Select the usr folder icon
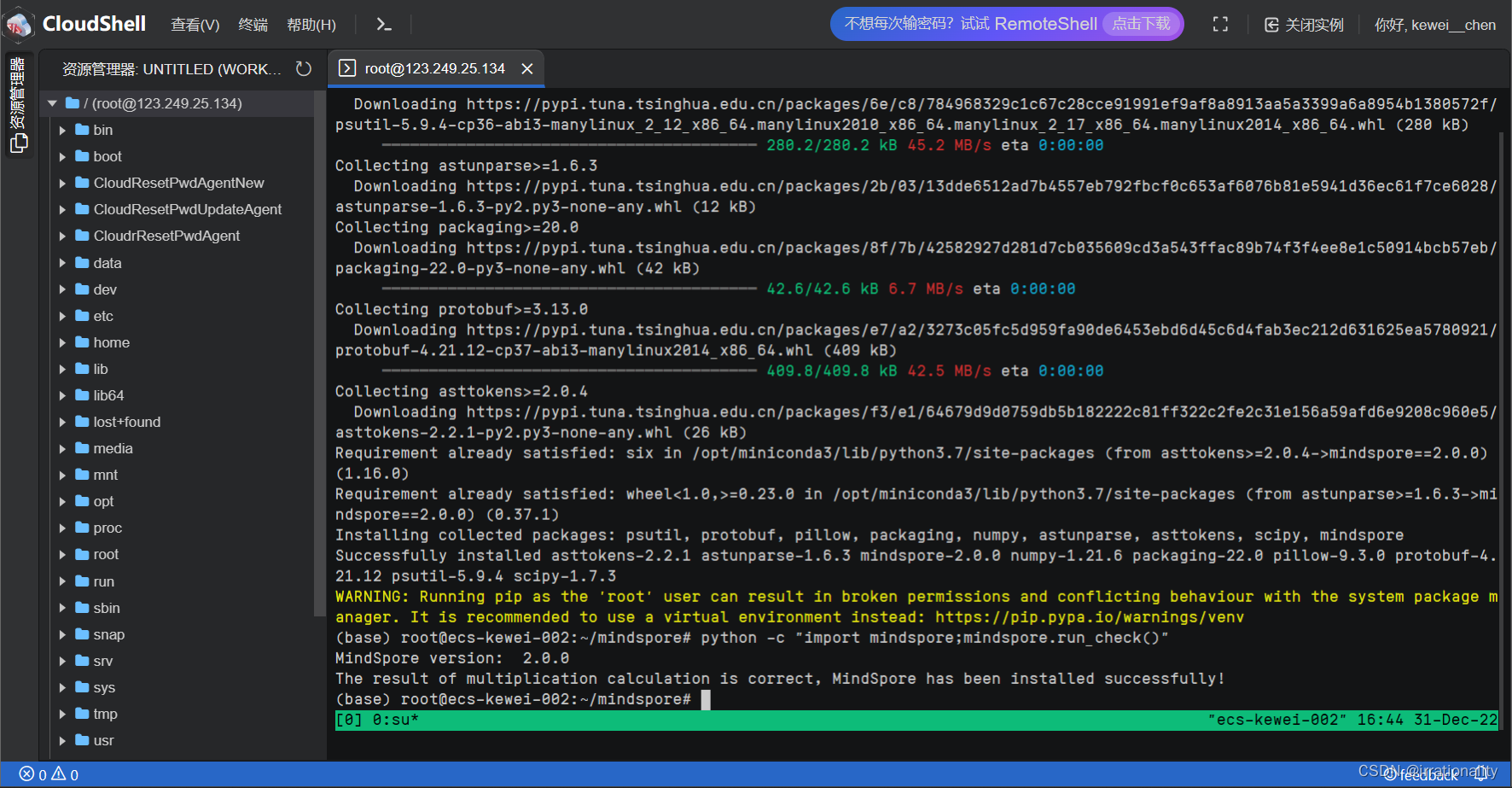Image resolution: width=1512 pixels, height=788 pixels. pos(83,740)
